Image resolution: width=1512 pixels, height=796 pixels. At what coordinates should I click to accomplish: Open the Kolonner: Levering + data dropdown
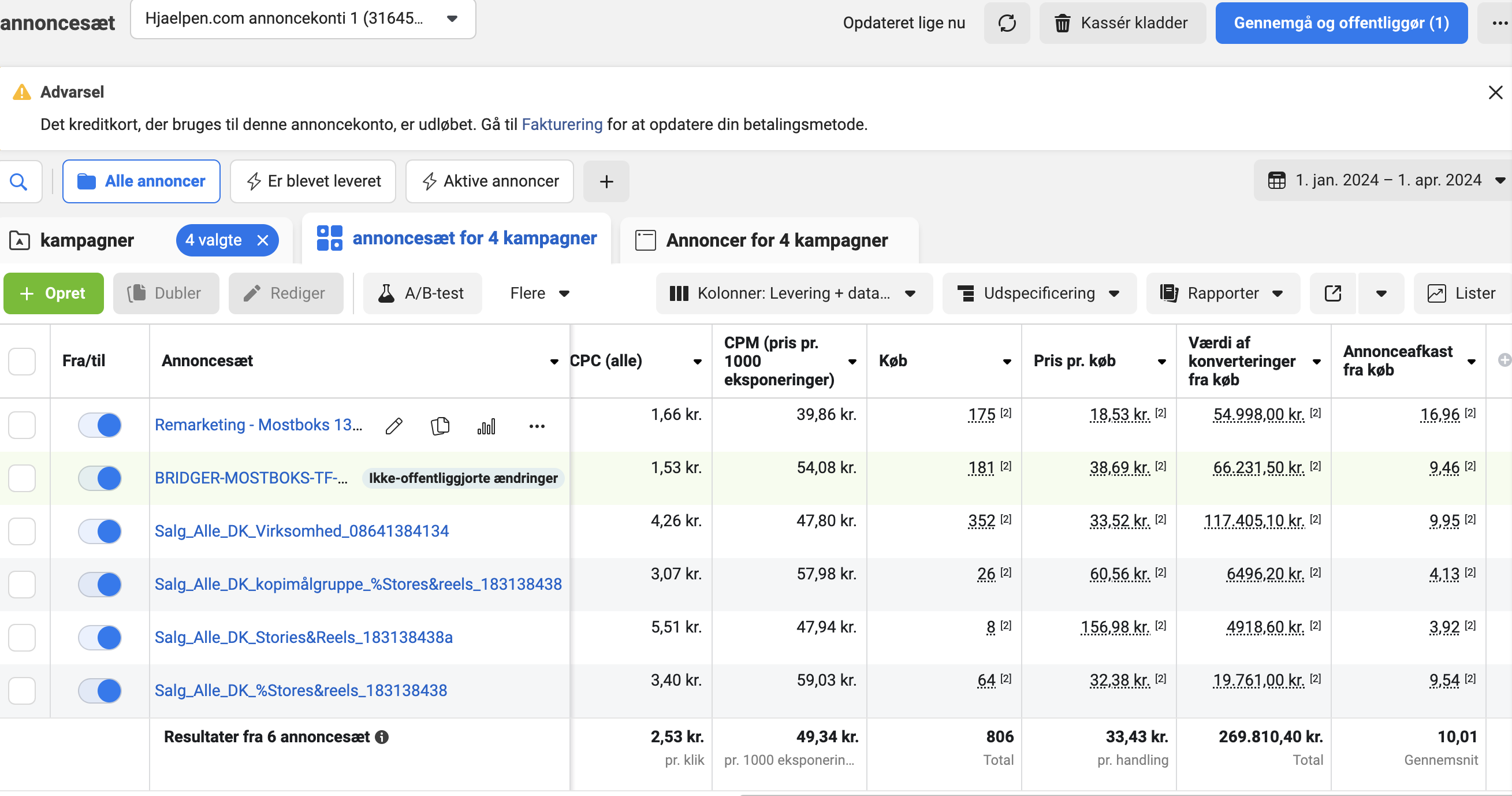coord(794,293)
